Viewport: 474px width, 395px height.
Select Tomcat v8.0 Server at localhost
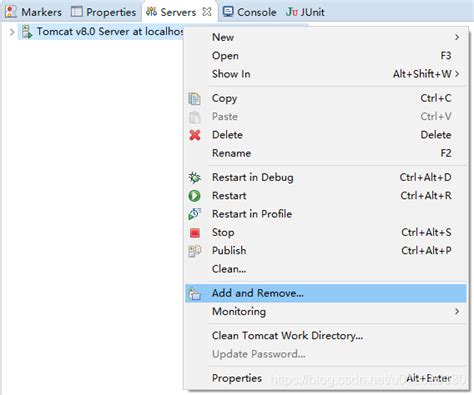click(x=110, y=32)
